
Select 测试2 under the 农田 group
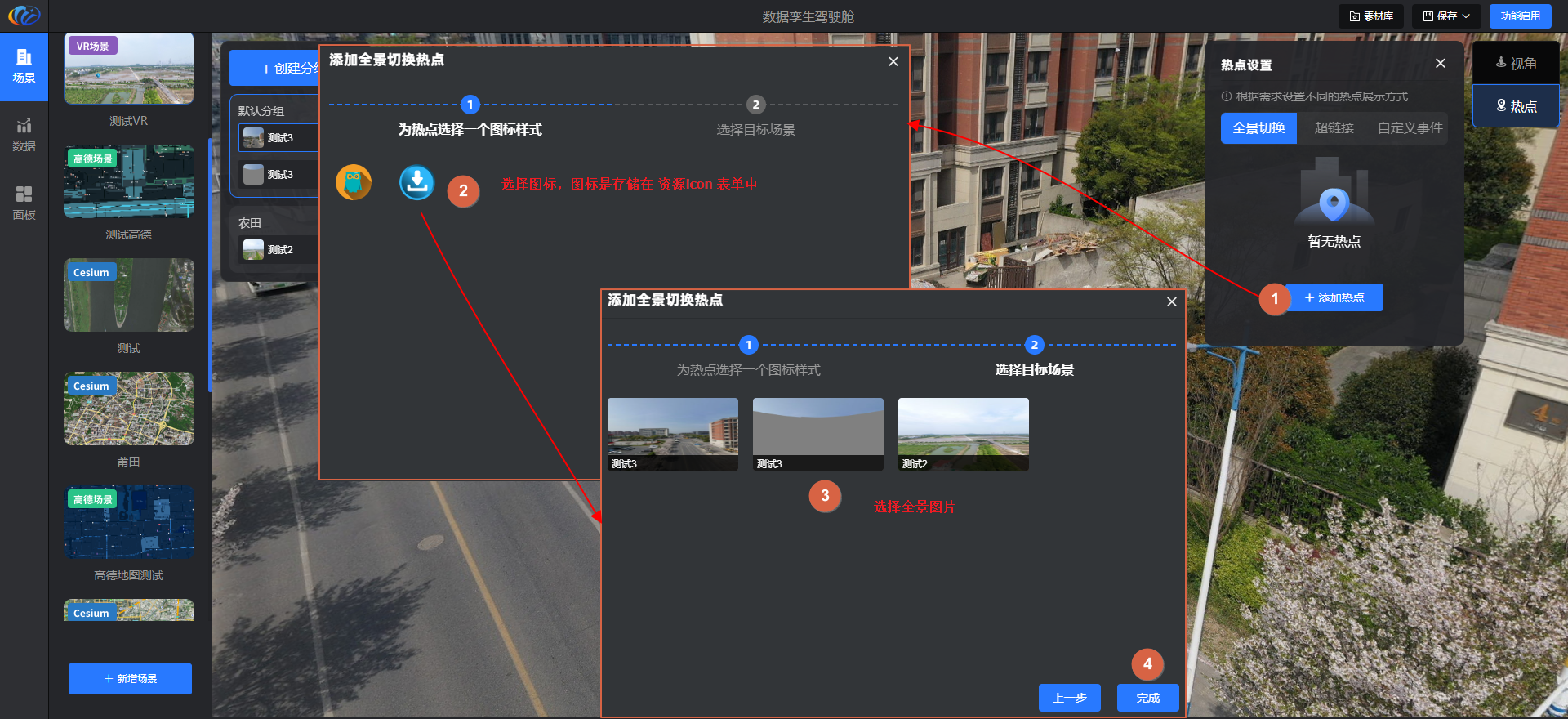point(278,250)
